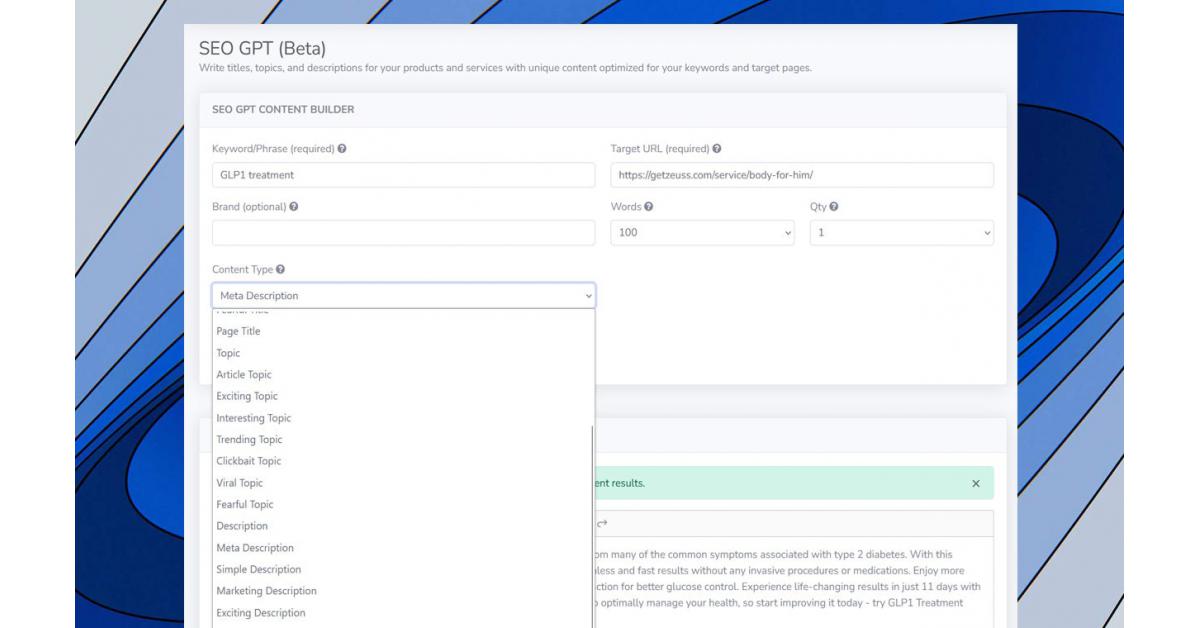The width and height of the screenshot is (1200, 628).
Task: Dismiss the green results alert with X
Action: pos(976,484)
